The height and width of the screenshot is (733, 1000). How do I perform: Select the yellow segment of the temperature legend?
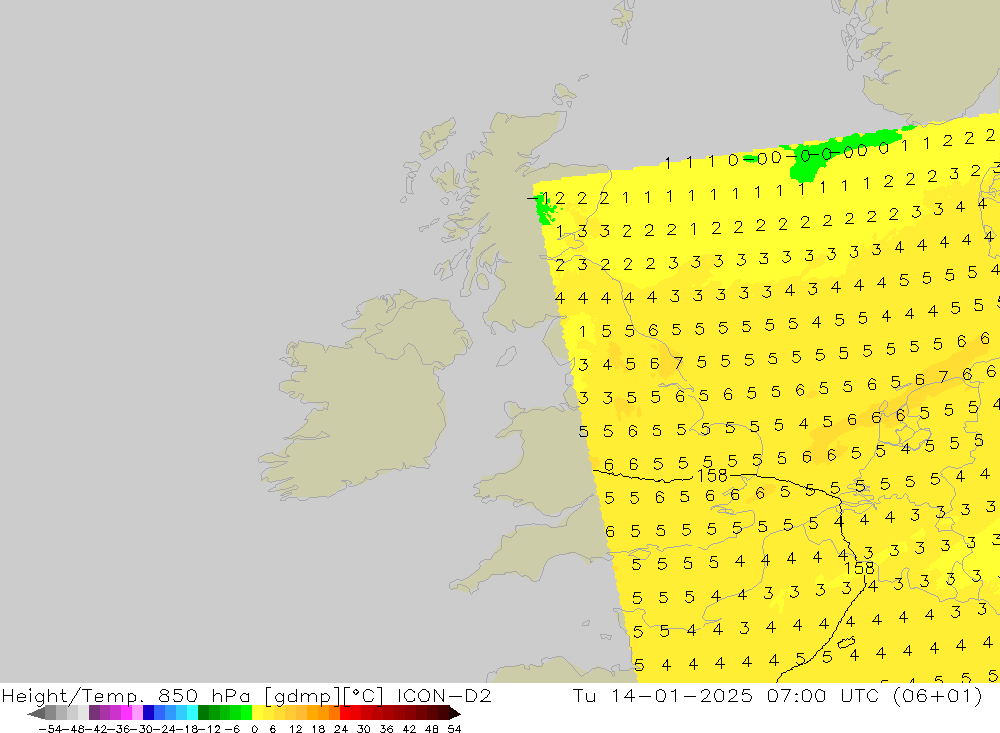coord(258,713)
